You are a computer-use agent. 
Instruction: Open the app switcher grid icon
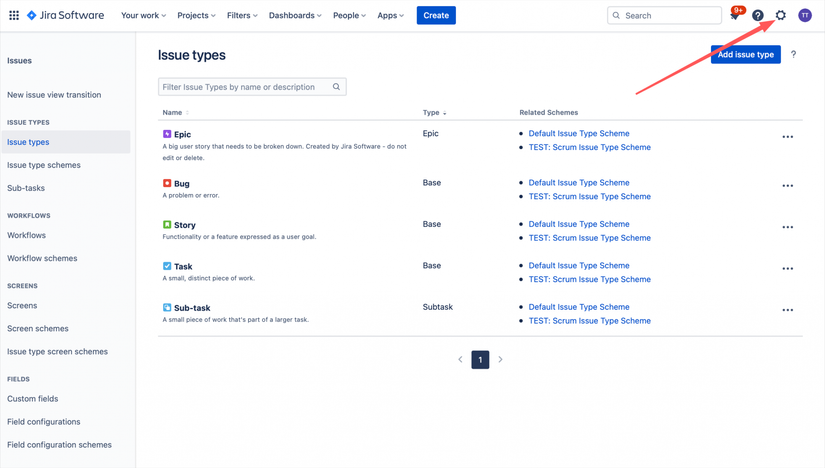14,16
